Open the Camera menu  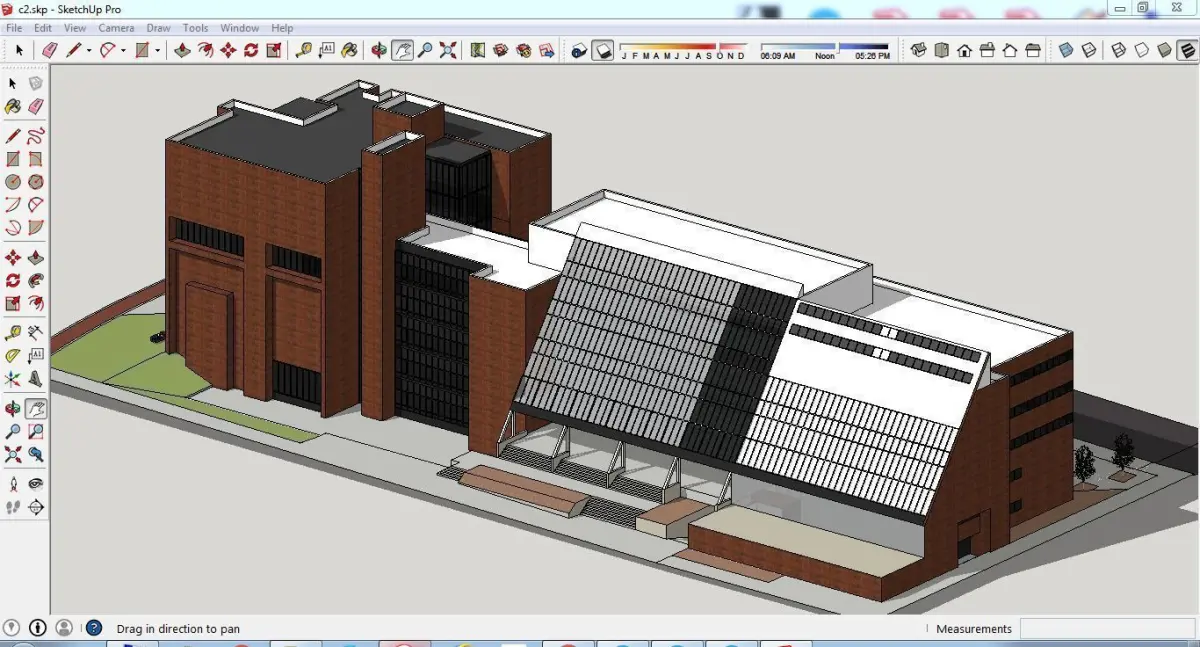(116, 28)
